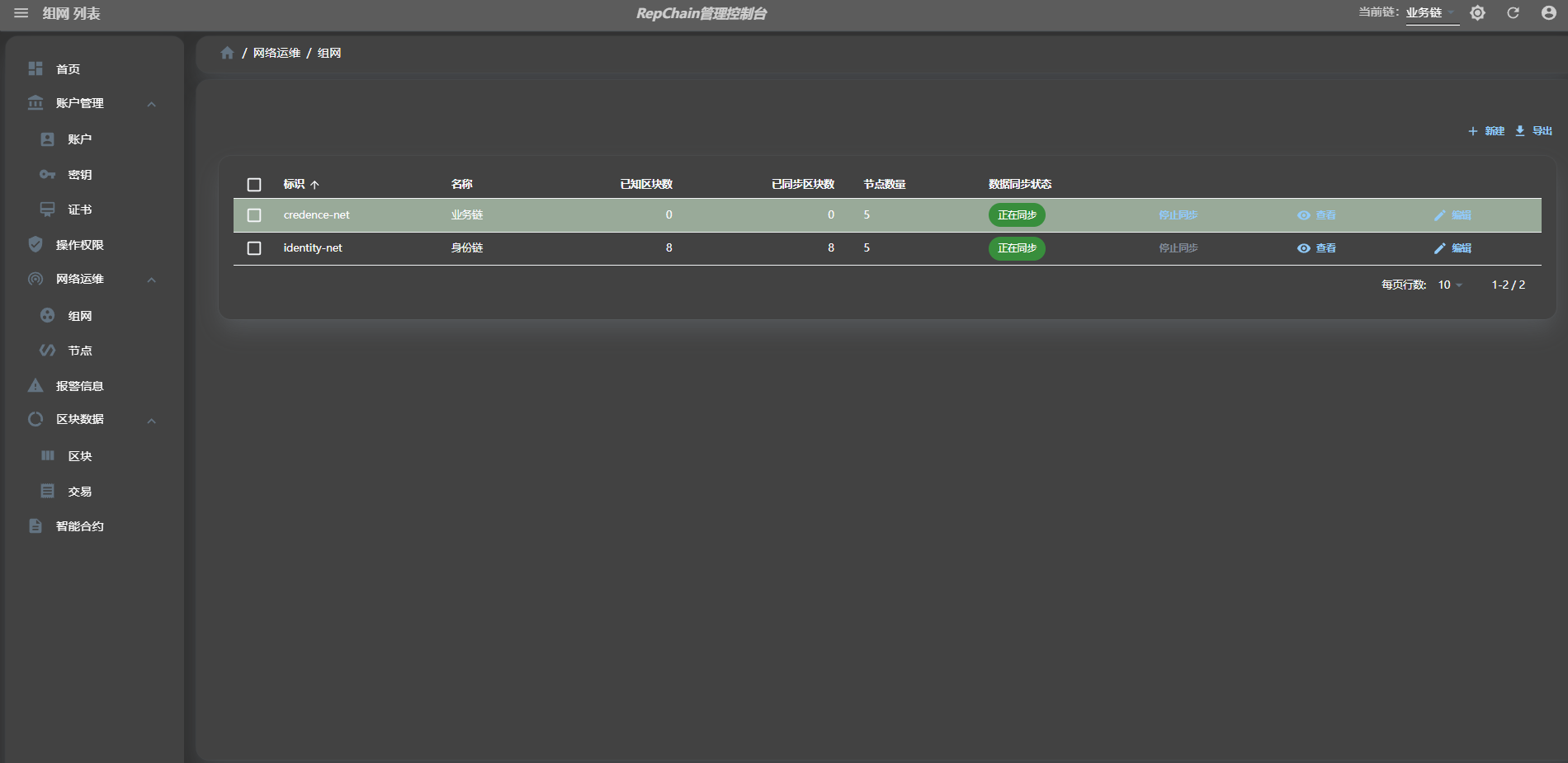Sort by 数据同步状态 column header
This screenshot has width=1568, height=763.
click(1020, 184)
